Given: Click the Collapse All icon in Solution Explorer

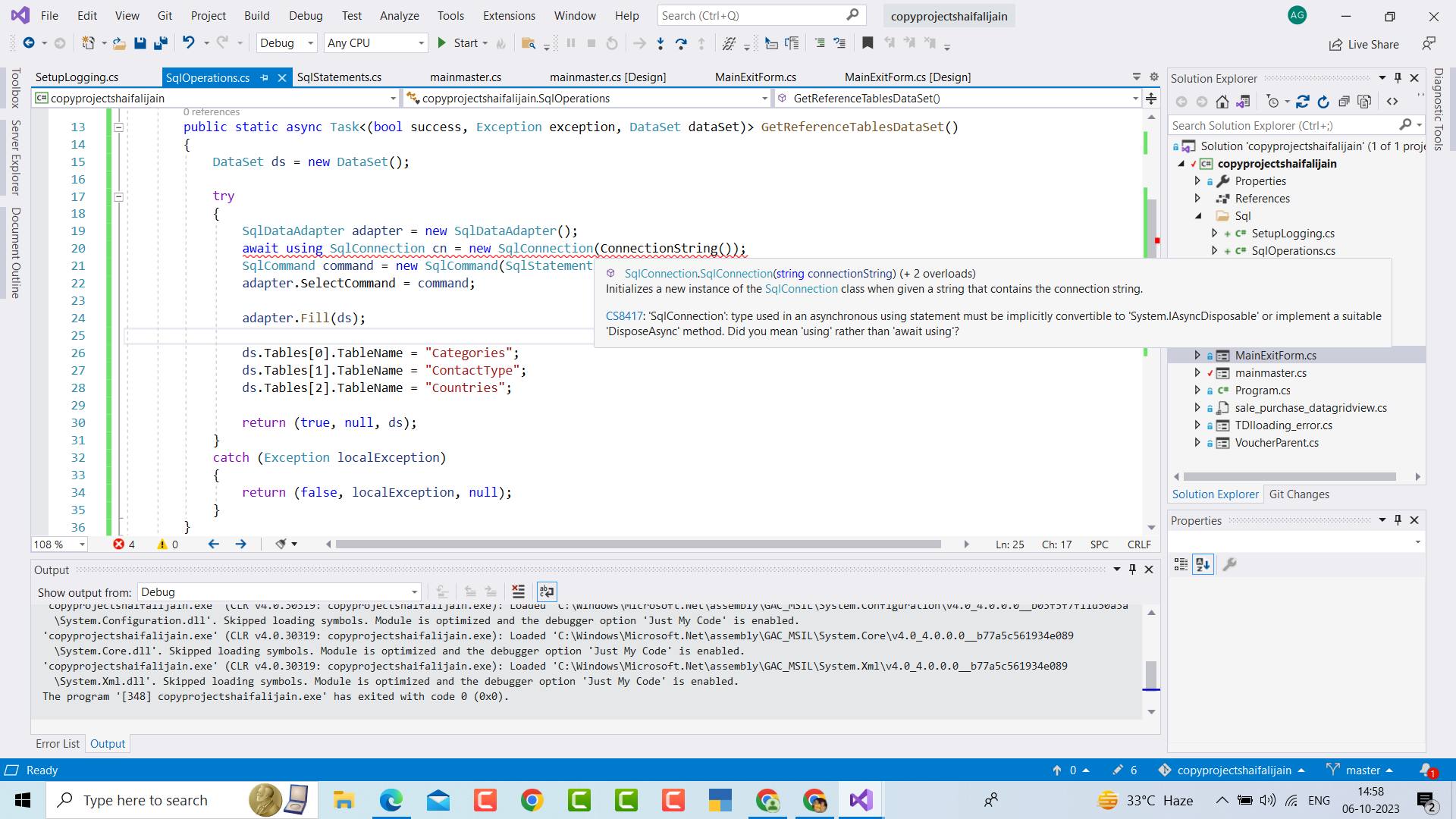Looking at the screenshot, I should point(1345,101).
